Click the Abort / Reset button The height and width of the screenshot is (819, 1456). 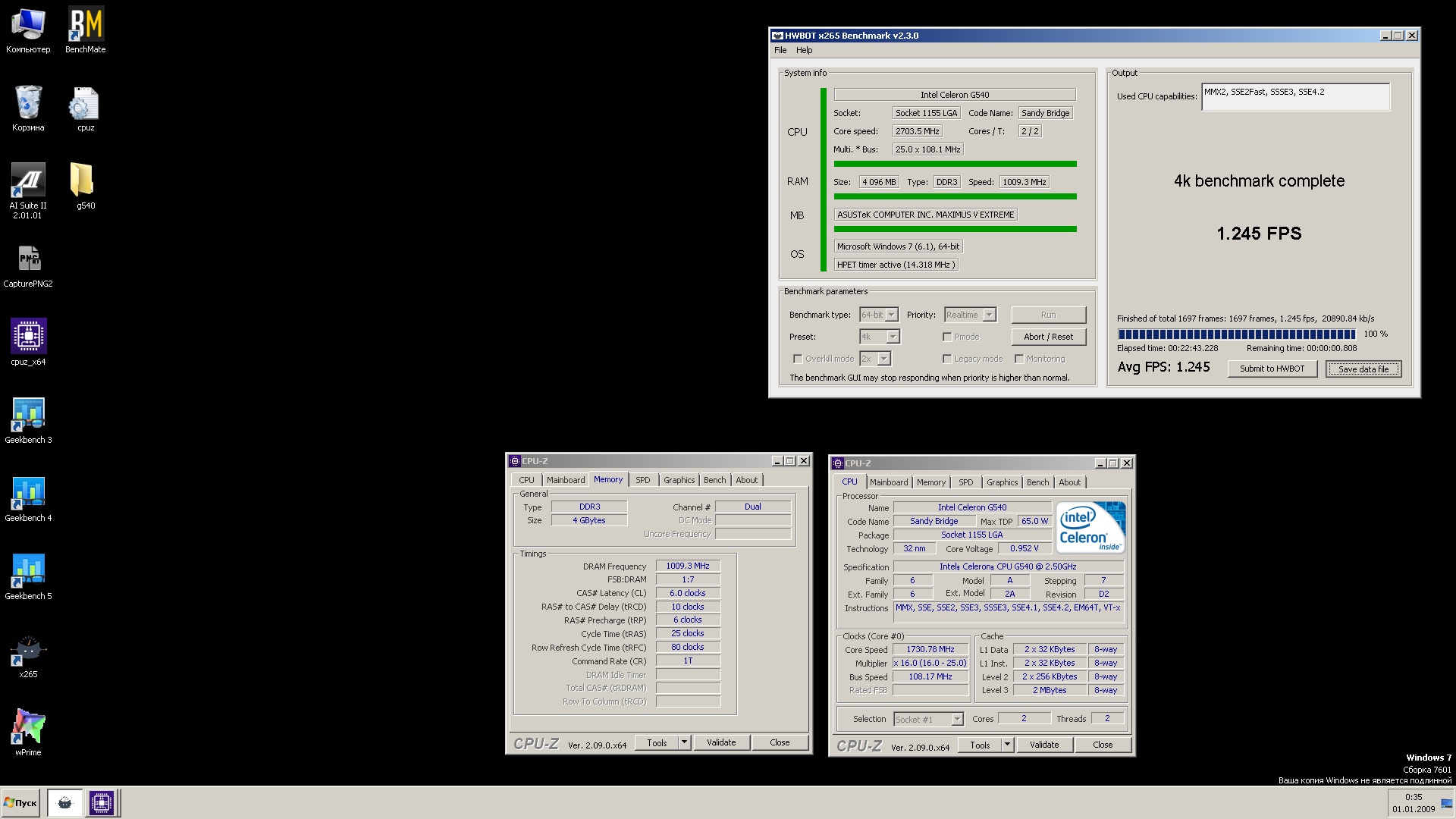(1048, 337)
